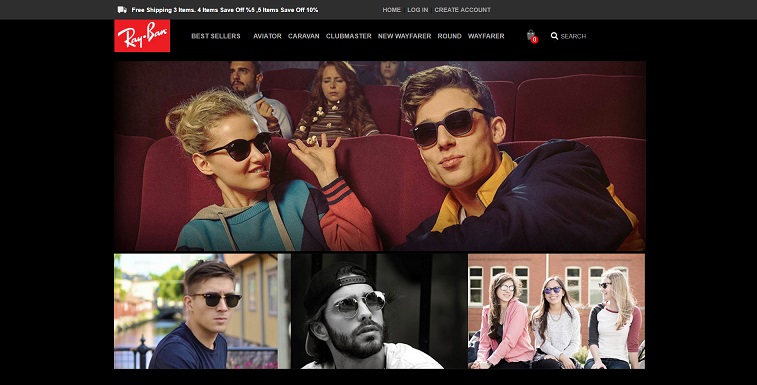Browse the New Wayfarer category
This screenshot has height=385, width=757.
click(x=405, y=36)
